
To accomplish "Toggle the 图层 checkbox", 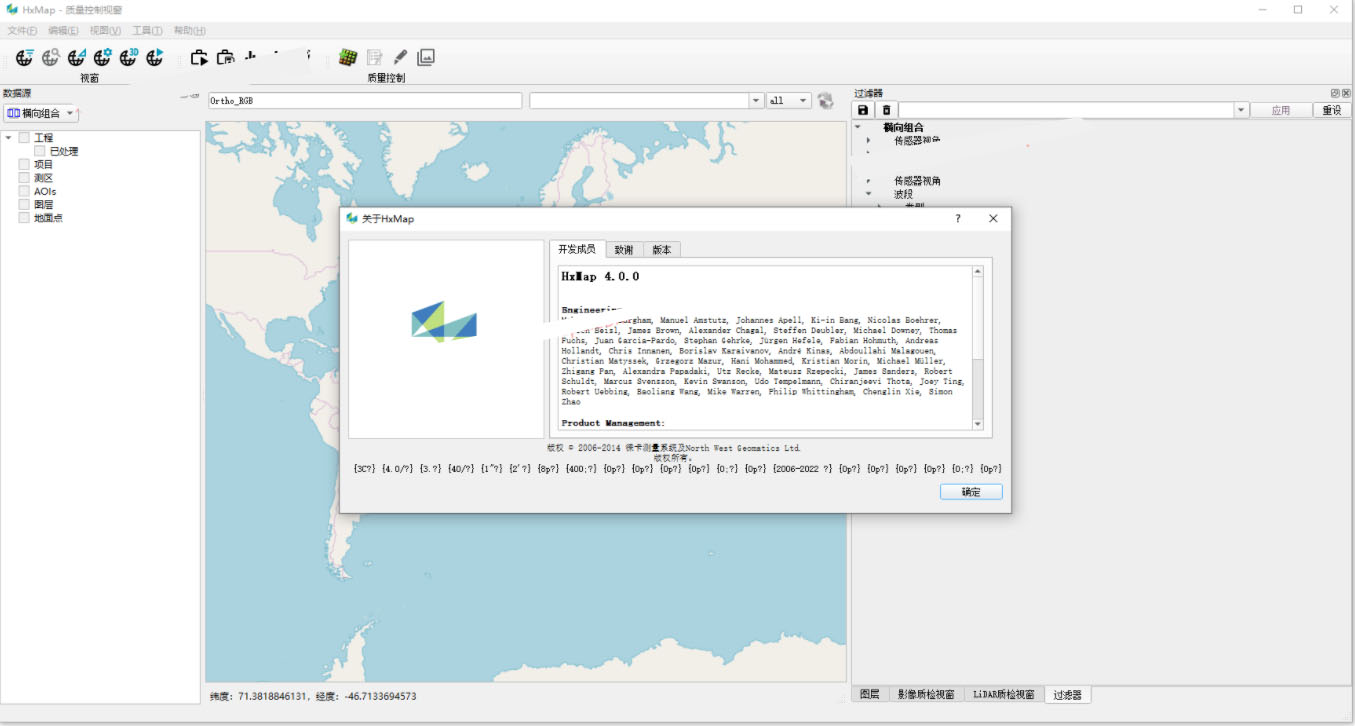I will tap(24, 204).
